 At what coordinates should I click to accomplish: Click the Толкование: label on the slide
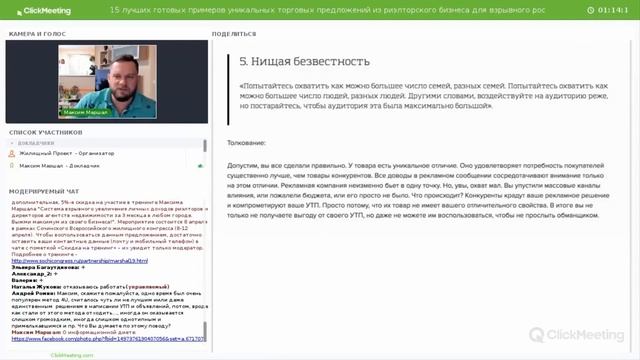click(246, 143)
